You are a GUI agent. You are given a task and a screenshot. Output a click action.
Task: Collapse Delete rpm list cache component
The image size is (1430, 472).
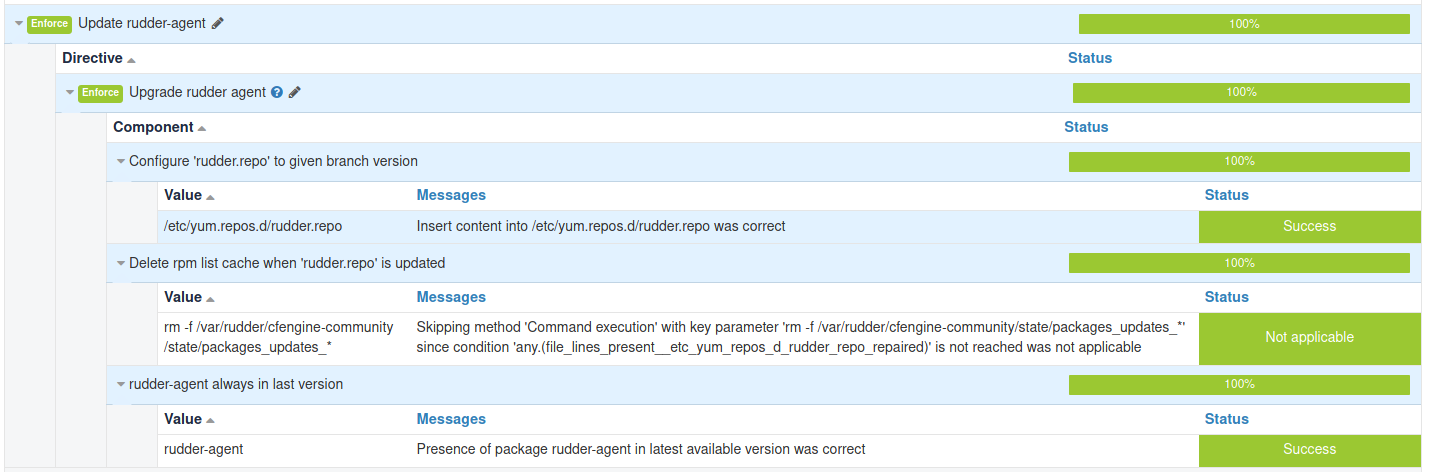pos(121,264)
